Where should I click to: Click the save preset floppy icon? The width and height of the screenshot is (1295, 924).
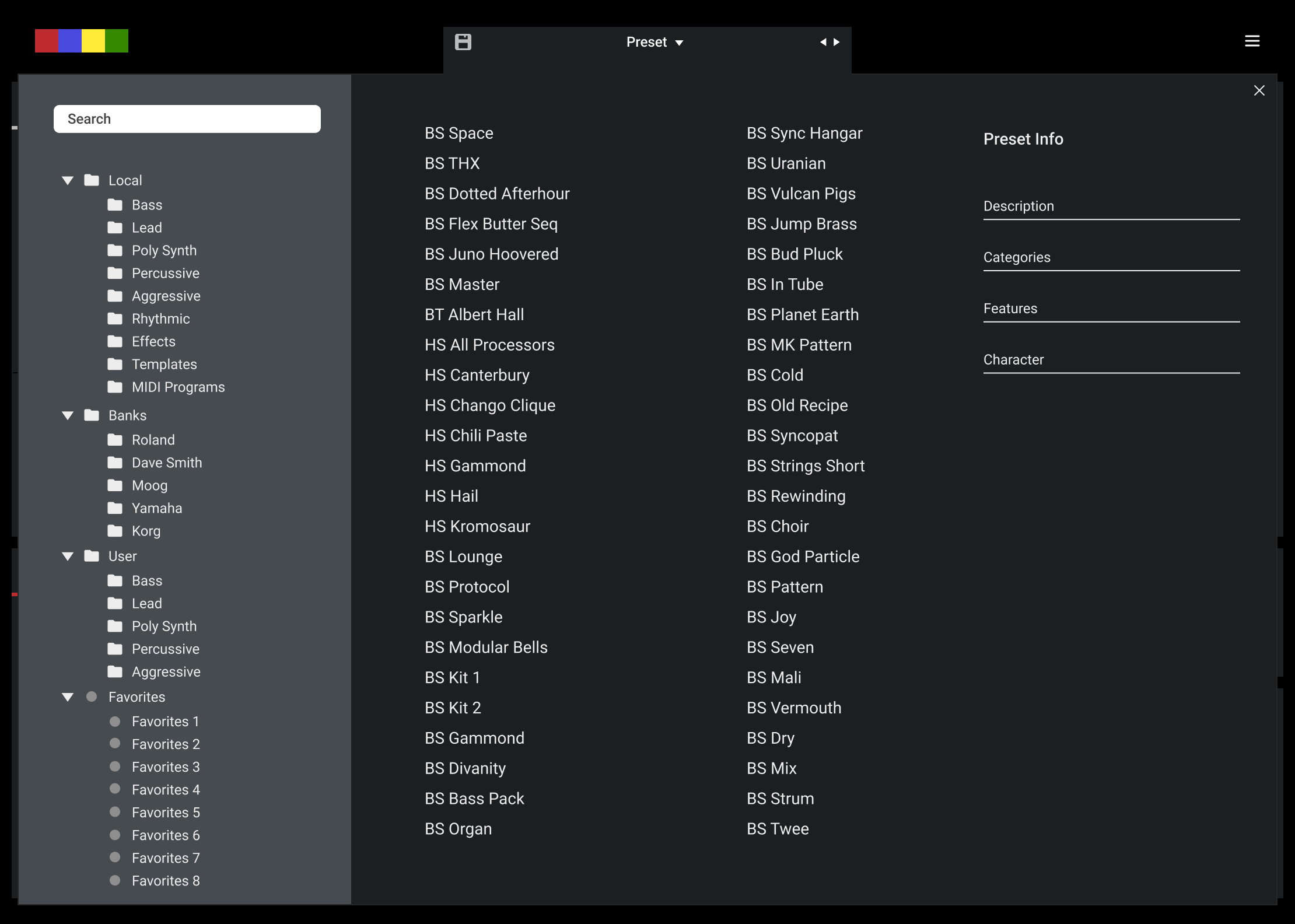tap(463, 42)
